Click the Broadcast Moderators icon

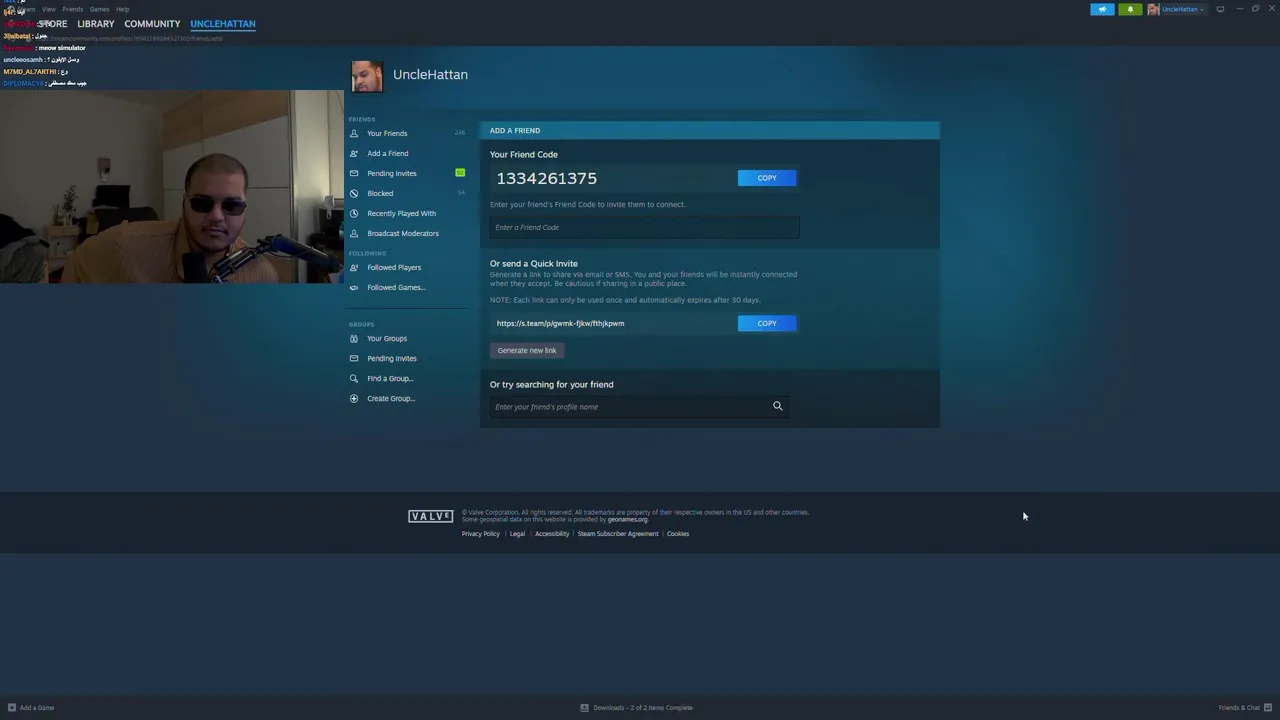pos(353,233)
